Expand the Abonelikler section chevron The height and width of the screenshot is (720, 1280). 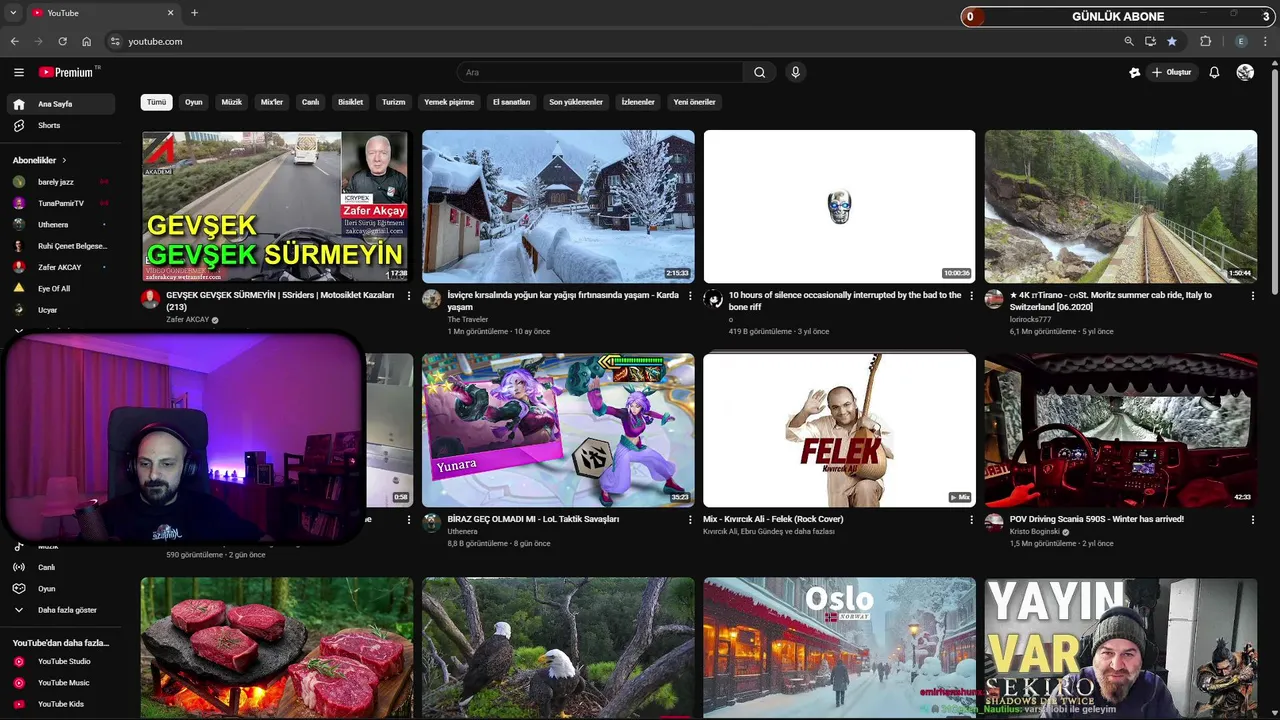64,160
